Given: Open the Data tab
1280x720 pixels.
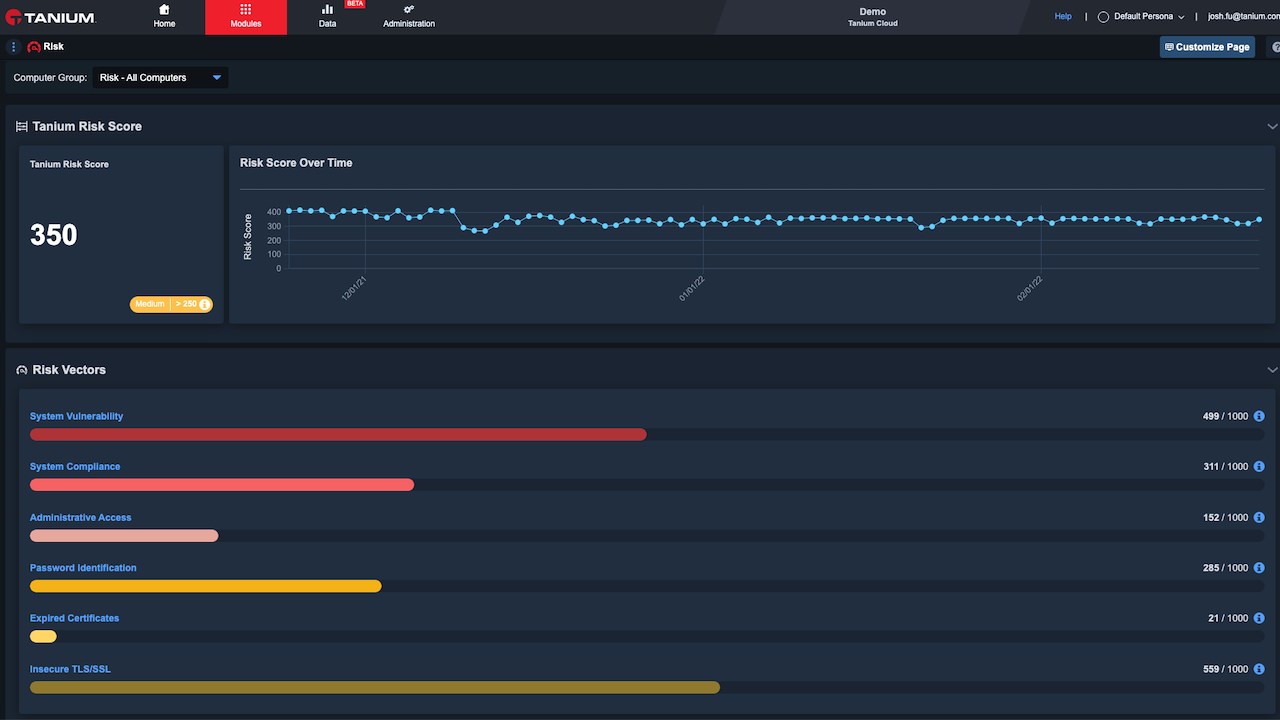Looking at the screenshot, I should [327, 17].
